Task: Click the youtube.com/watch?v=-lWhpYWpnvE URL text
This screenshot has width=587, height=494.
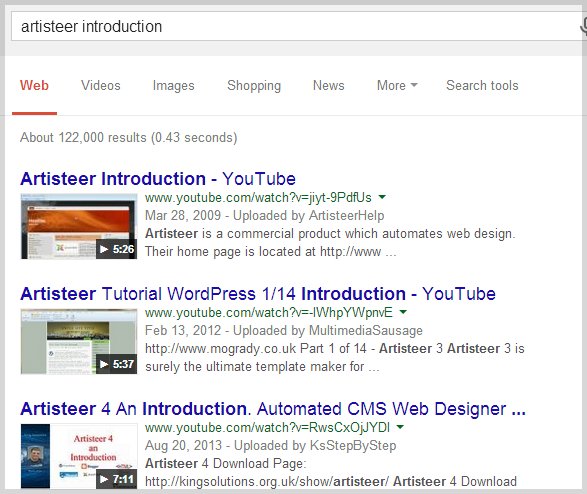Action: pyautogui.click(x=269, y=312)
